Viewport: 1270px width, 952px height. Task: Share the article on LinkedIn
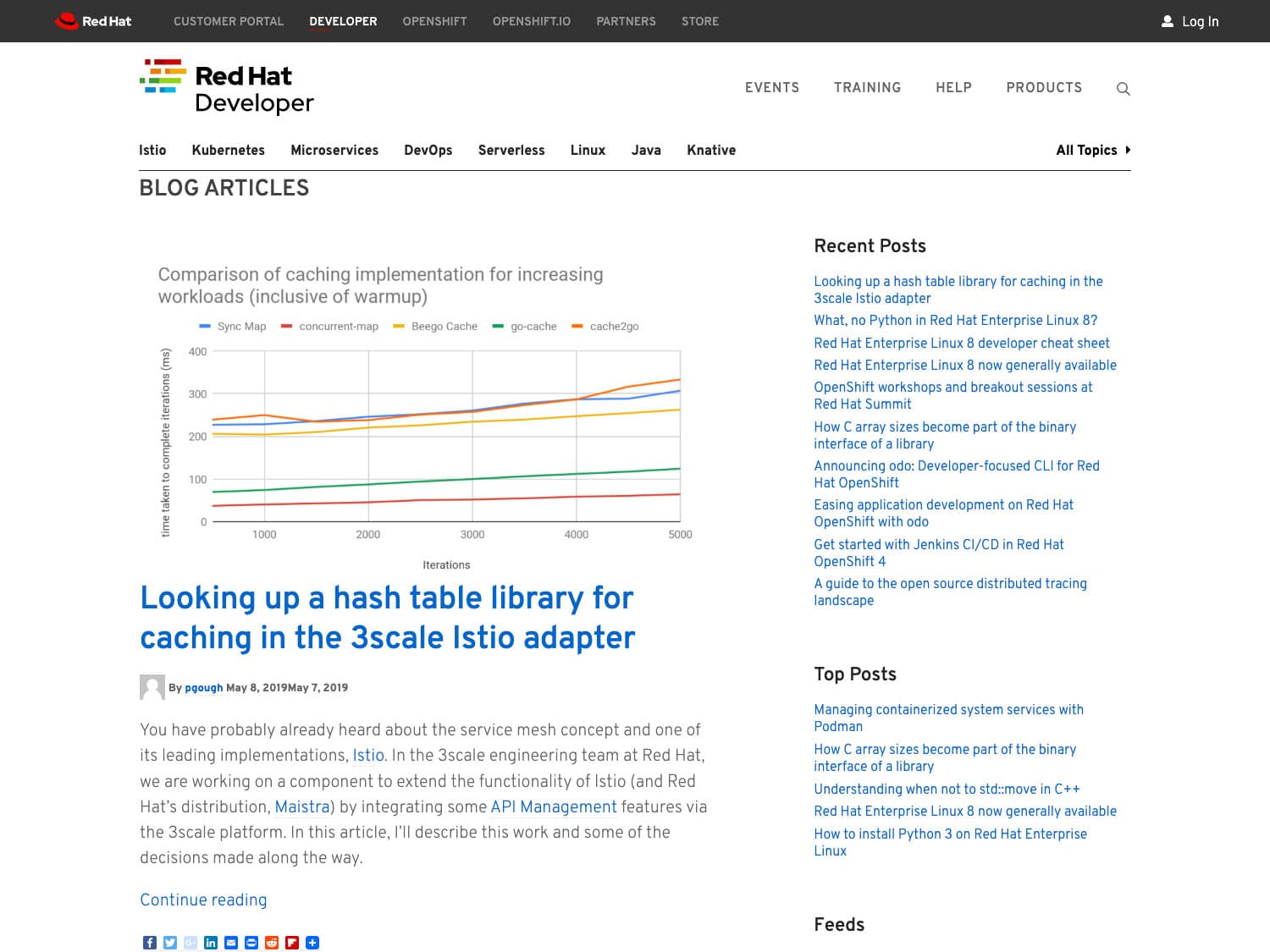[211, 943]
